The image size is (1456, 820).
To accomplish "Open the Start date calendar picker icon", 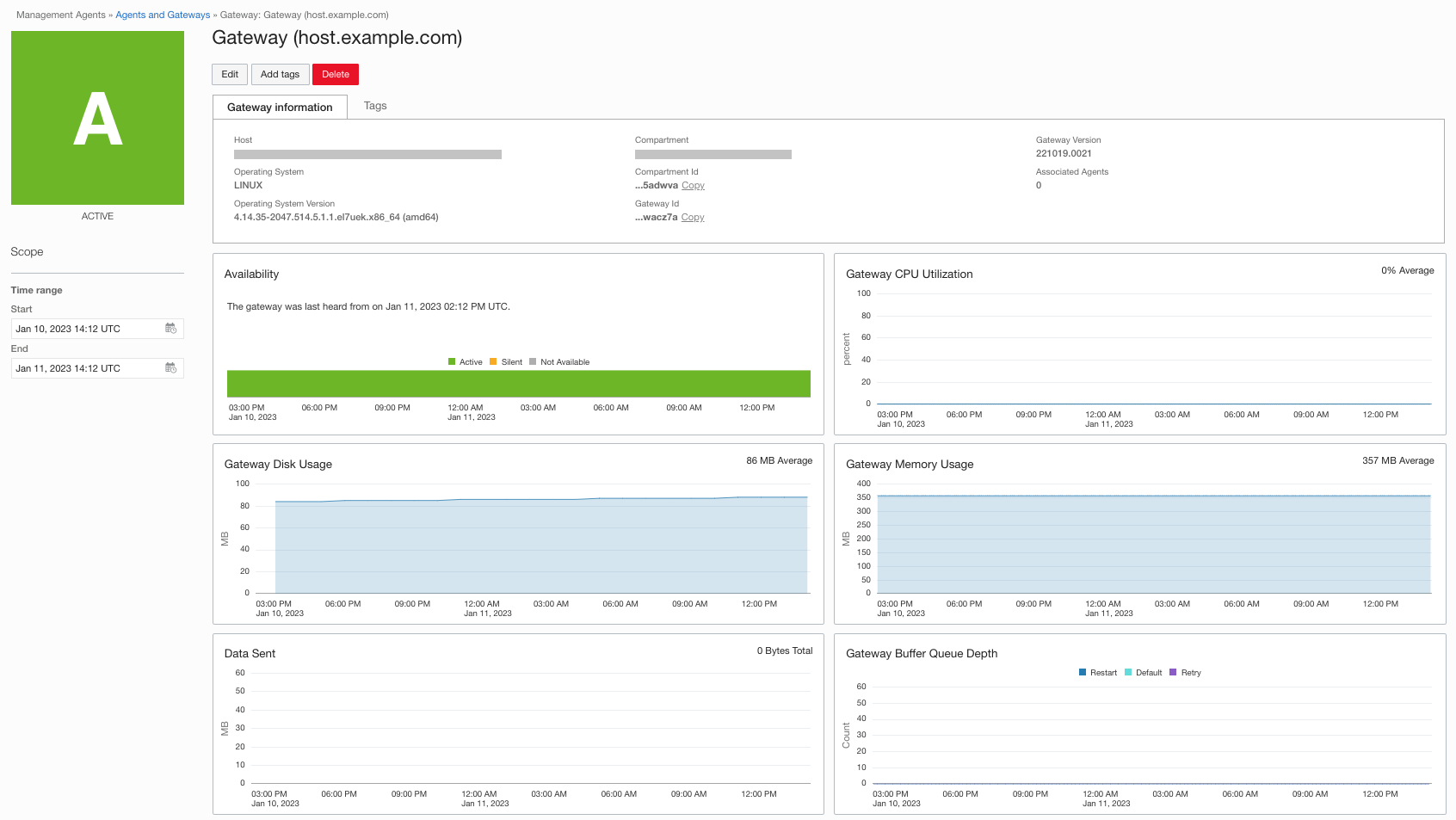I will click(x=170, y=329).
